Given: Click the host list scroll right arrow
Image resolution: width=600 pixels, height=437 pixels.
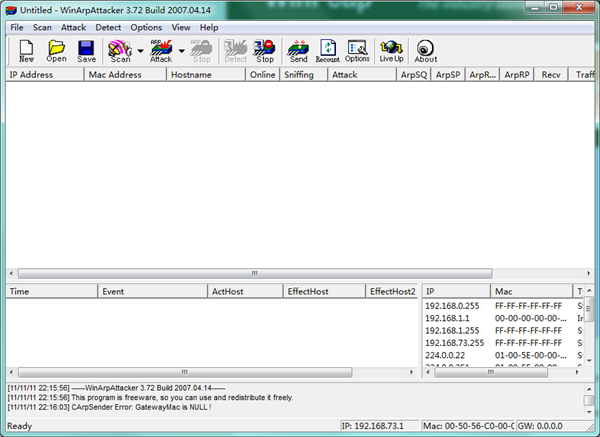Looking at the screenshot, I should tap(589, 273).
